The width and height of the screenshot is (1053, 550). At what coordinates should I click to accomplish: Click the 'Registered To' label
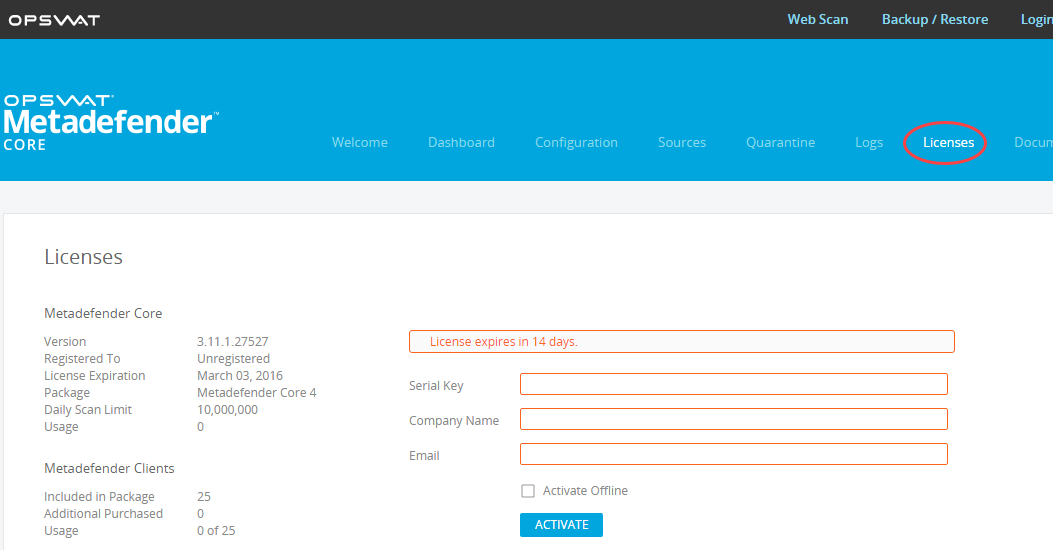pos(82,359)
